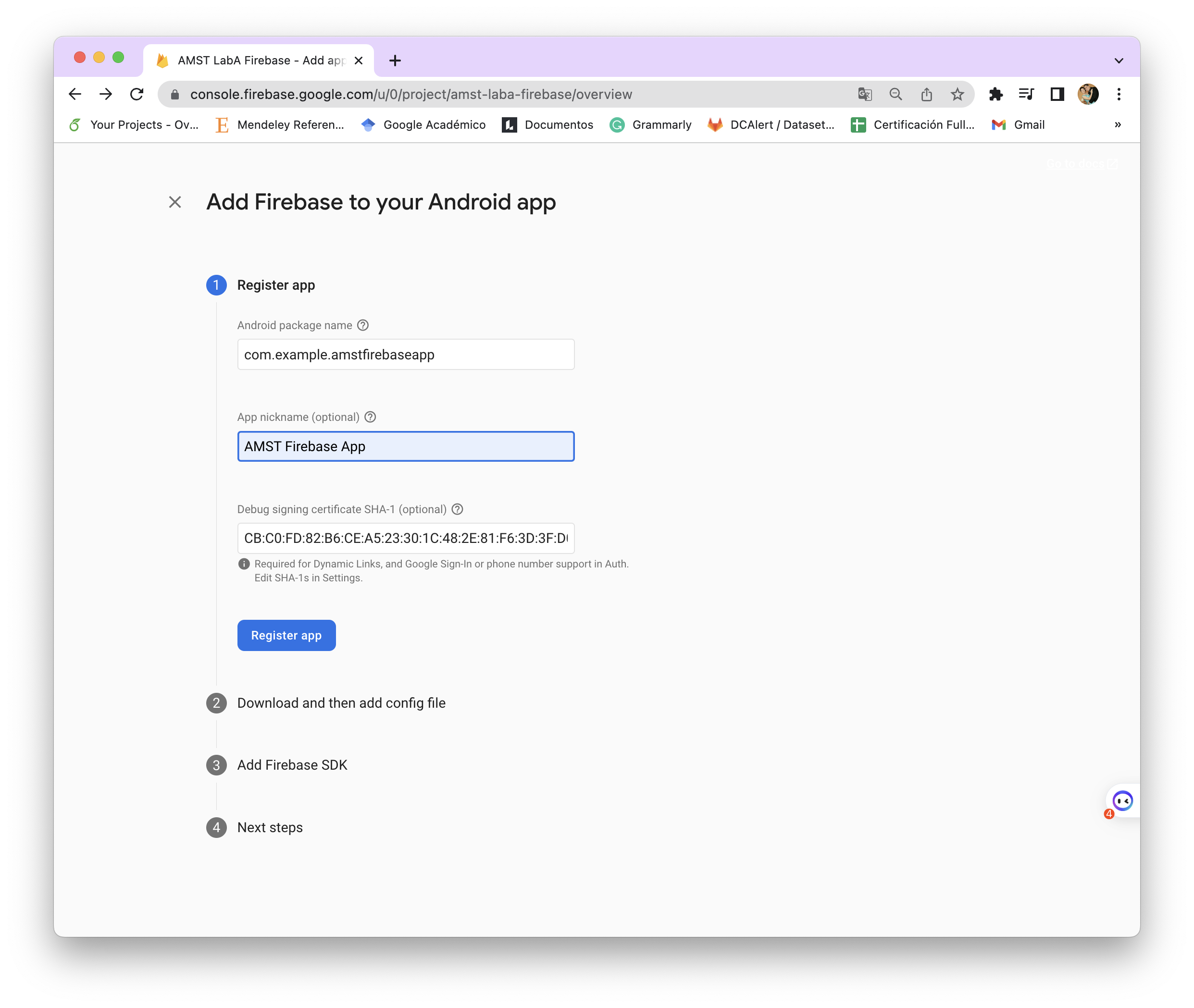This screenshot has width=1194, height=1008.
Task: Open the Chrome profile avatar
Action: coord(1088,94)
